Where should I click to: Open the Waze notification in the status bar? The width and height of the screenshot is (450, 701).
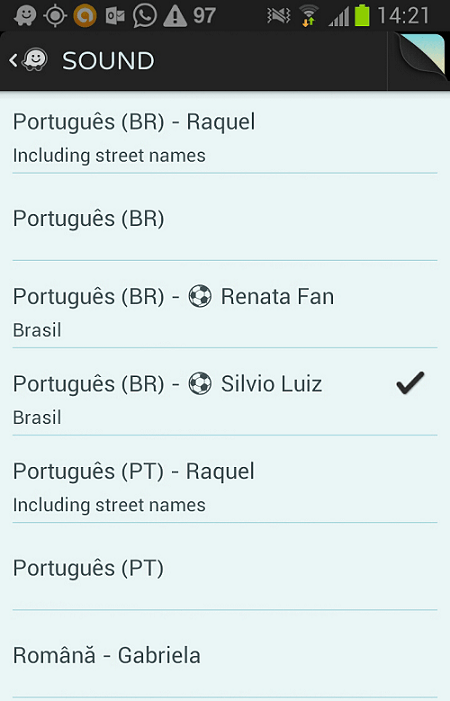coord(25,16)
